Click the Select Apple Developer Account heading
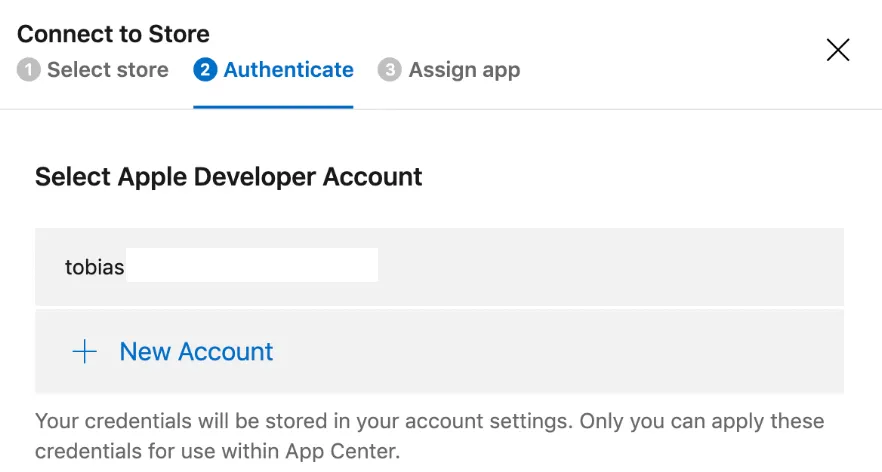The height and width of the screenshot is (472, 882). 229,177
